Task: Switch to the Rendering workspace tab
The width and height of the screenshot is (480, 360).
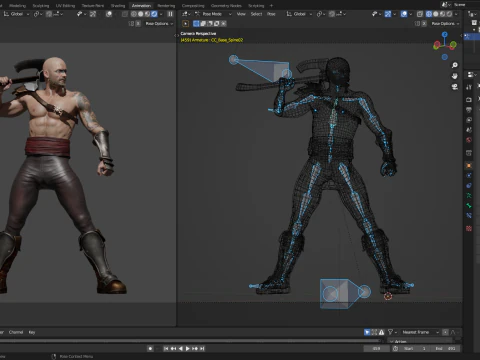Action: point(166,6)
